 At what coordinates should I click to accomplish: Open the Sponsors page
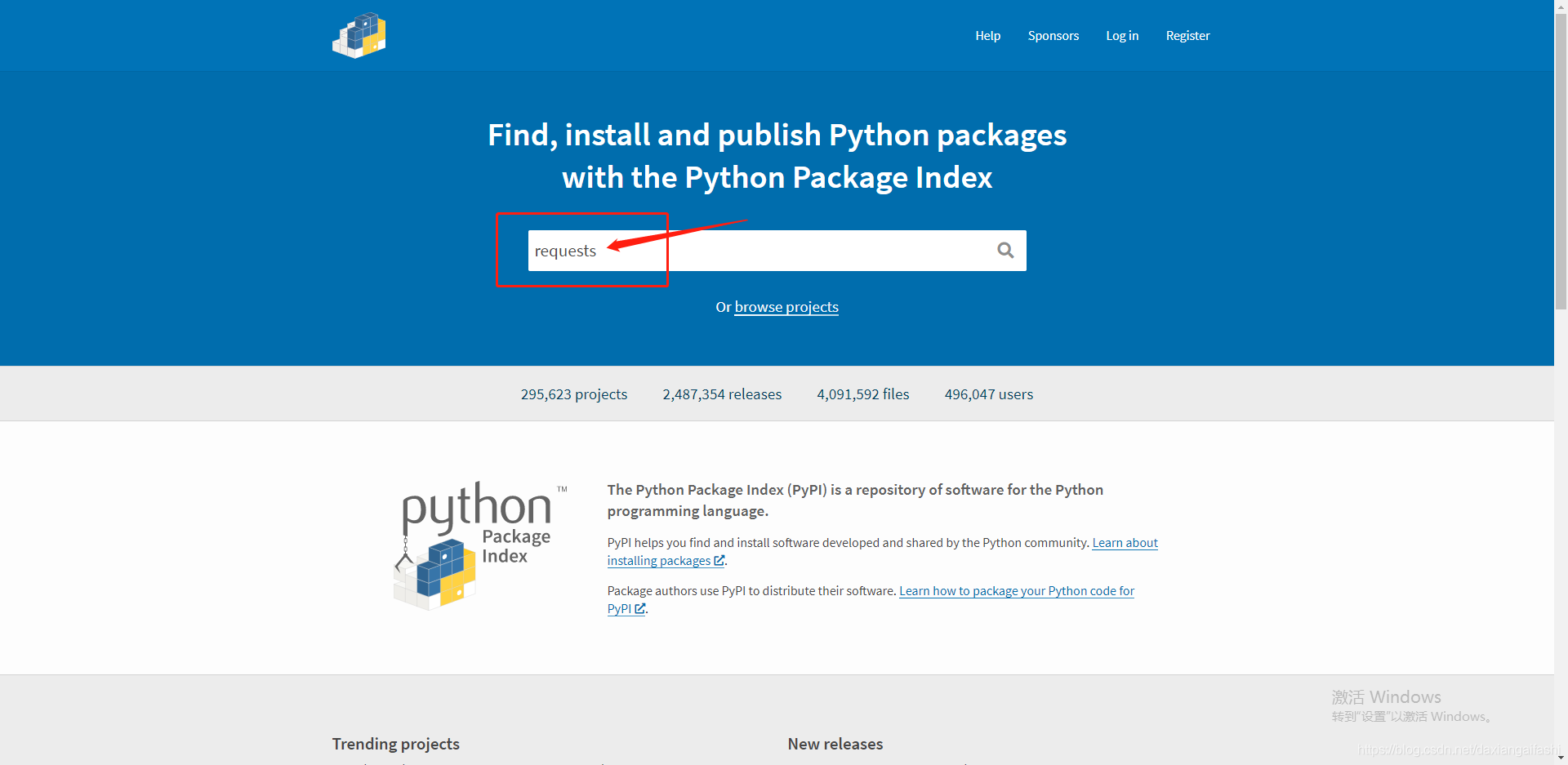pos(1053,36)
